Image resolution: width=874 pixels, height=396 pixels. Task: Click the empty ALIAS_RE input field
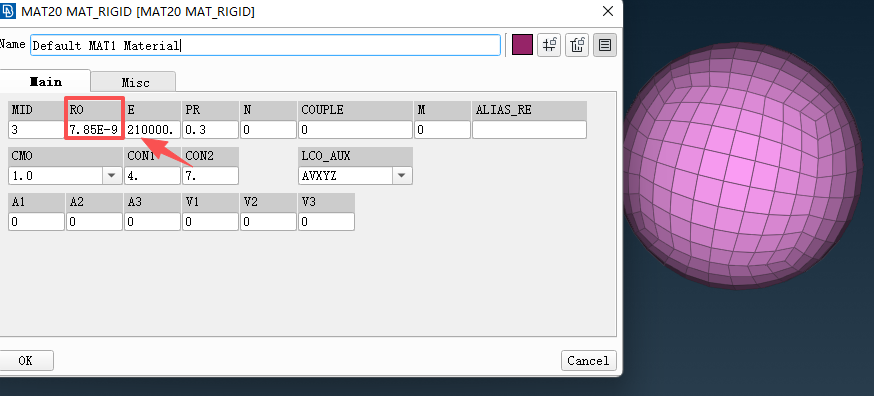530,130
